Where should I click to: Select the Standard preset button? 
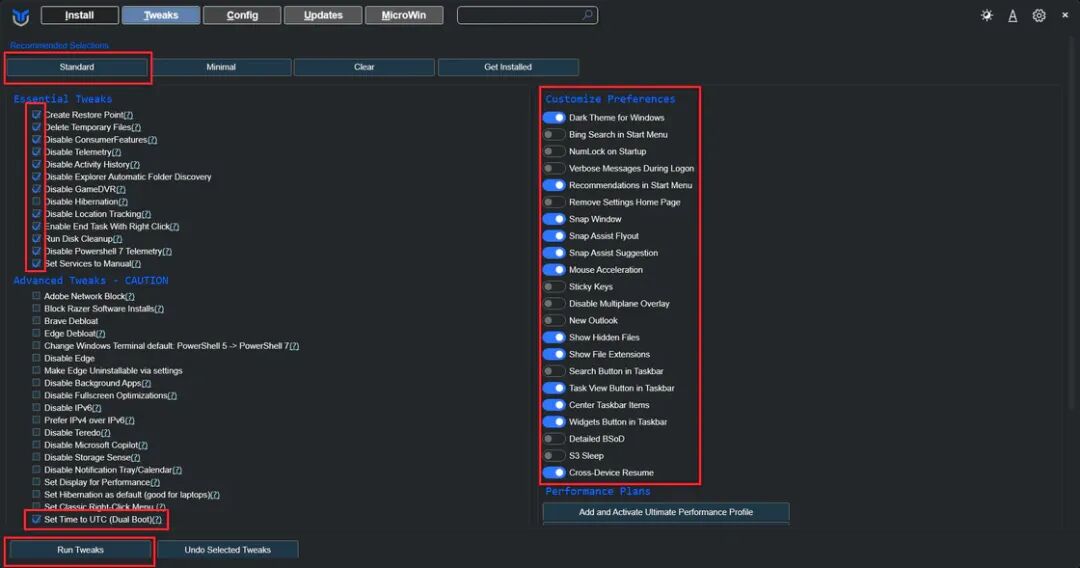(76, 67)
